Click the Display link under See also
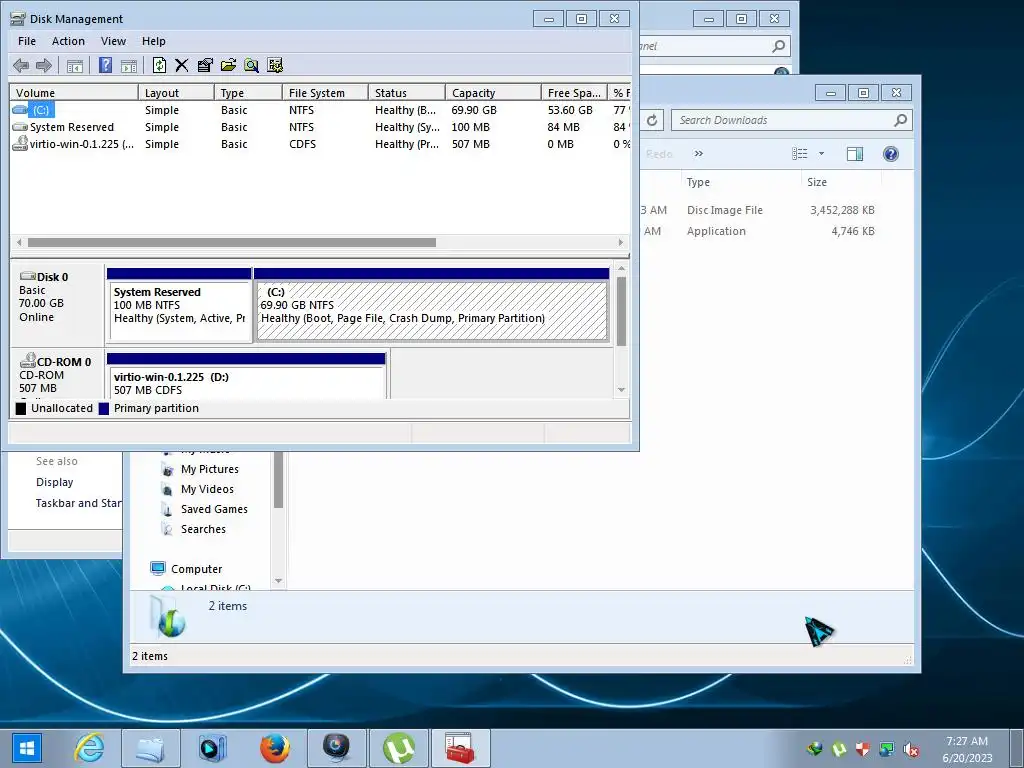The width and height of the screenshot is (1024, 768). [54, 482]
